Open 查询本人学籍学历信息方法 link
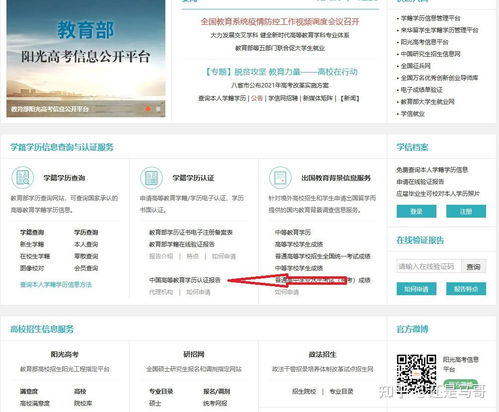Screen dimensions: 499x412 56,285
